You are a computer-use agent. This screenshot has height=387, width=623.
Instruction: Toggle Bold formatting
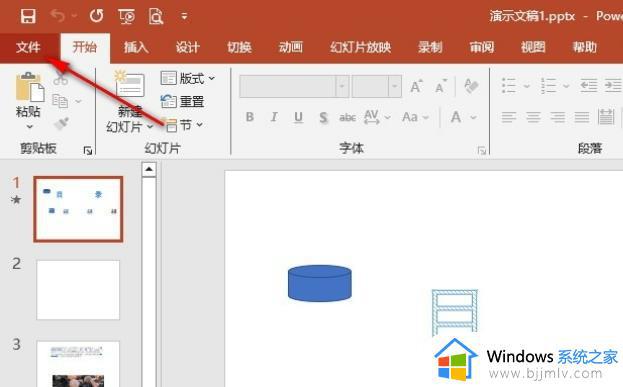coord(250,117)
